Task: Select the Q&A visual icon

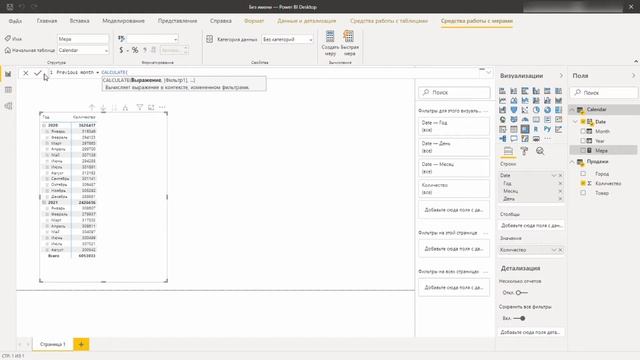Action: [513, 139]
